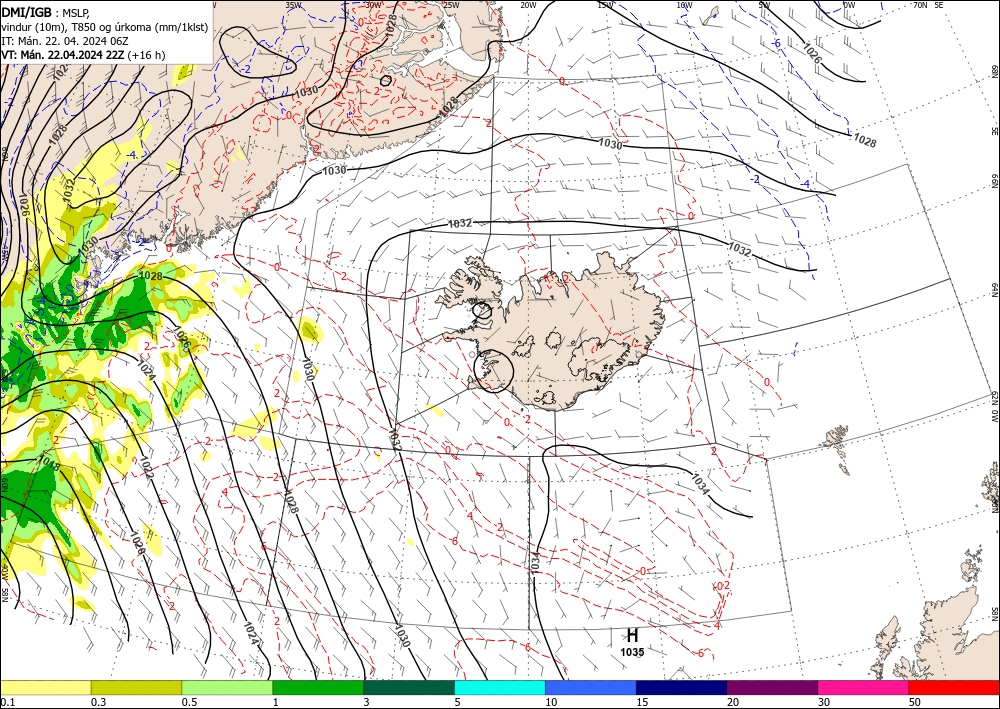Click the legend value 30
Viewport: 1000px width, 709px height.
pos(825,702)
